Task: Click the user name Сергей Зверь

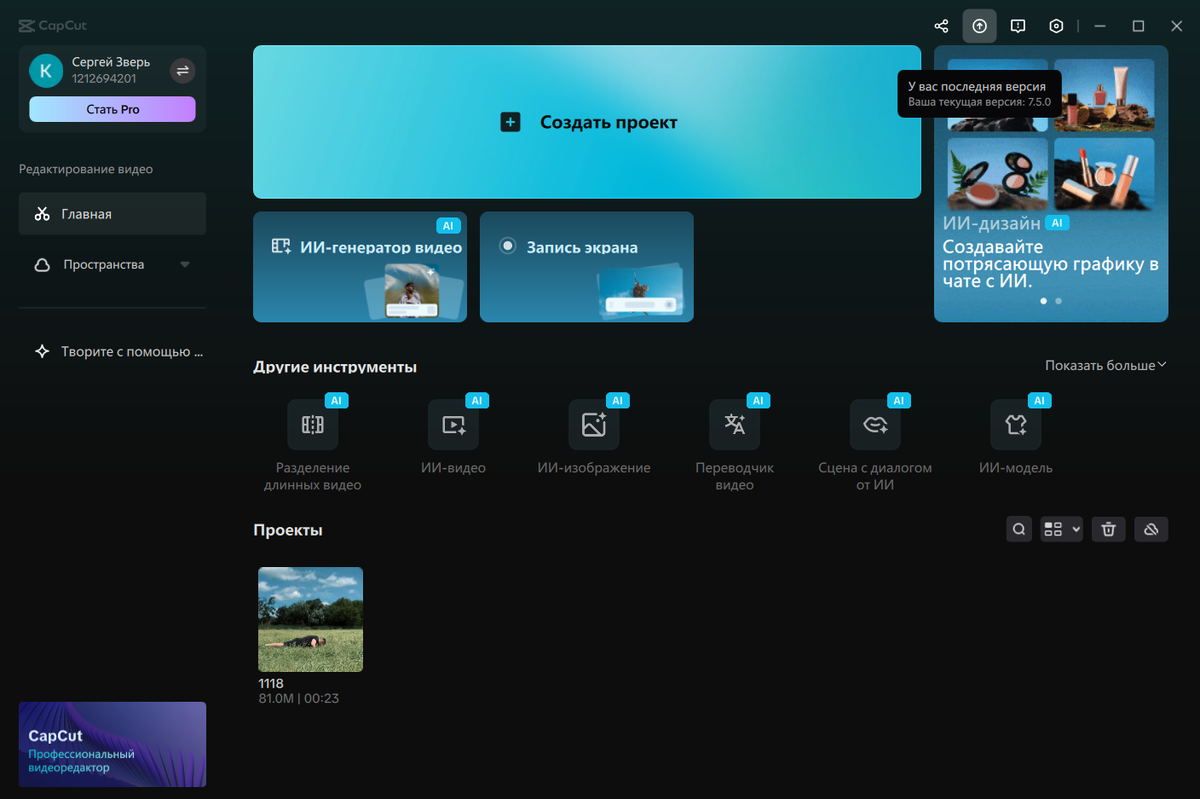Action: coord(111,62)
